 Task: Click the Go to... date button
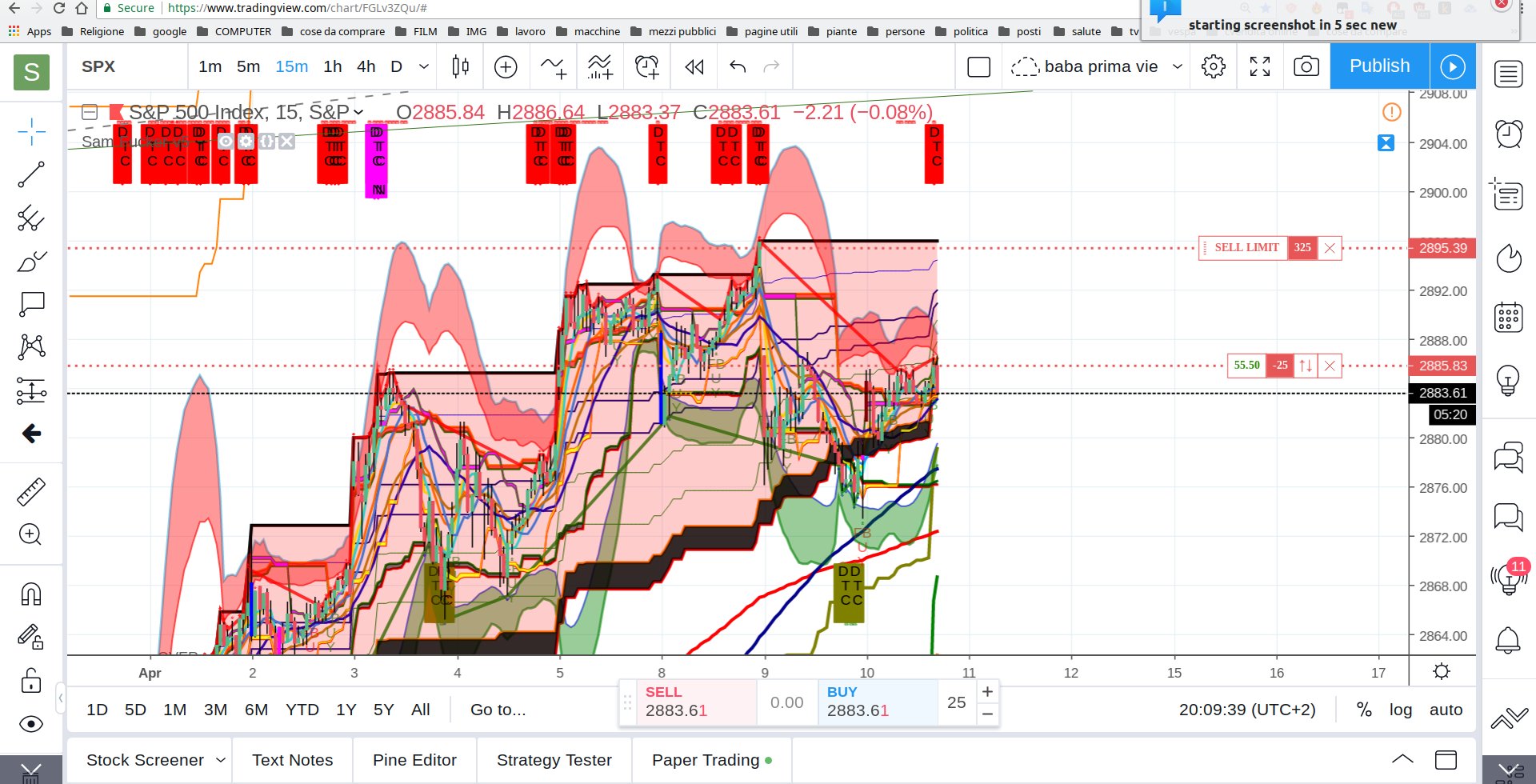click(x=498, y=710)
